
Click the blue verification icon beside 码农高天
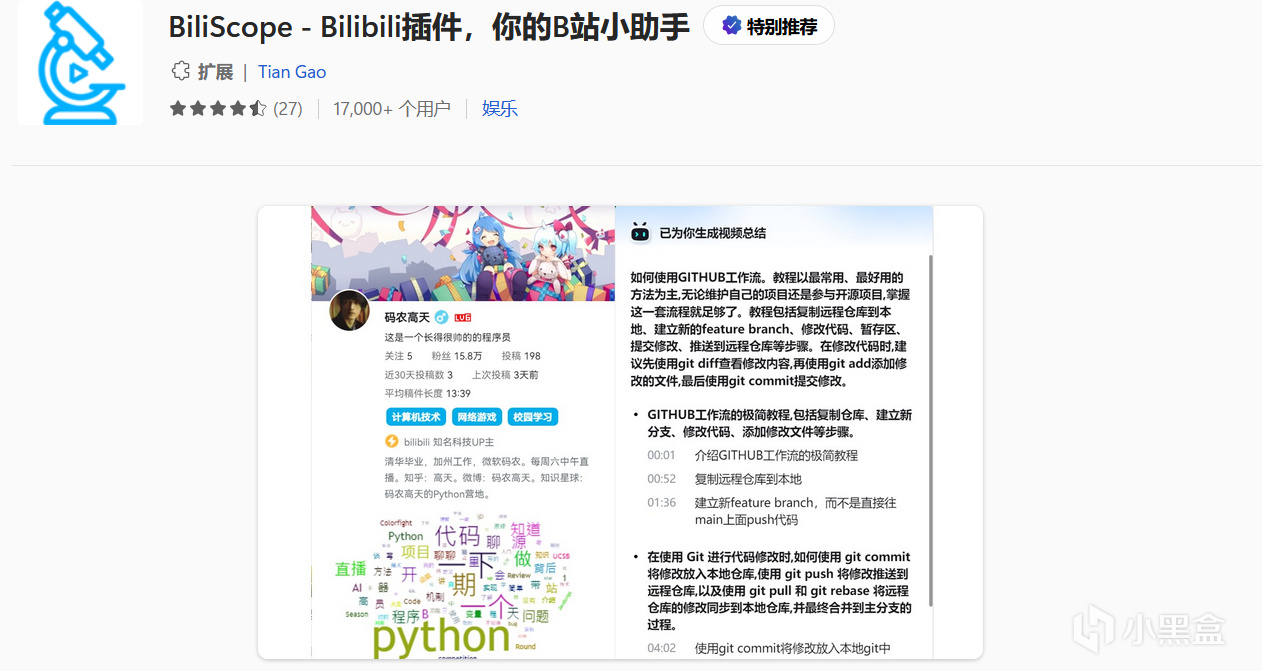click(x=441, y=317)
